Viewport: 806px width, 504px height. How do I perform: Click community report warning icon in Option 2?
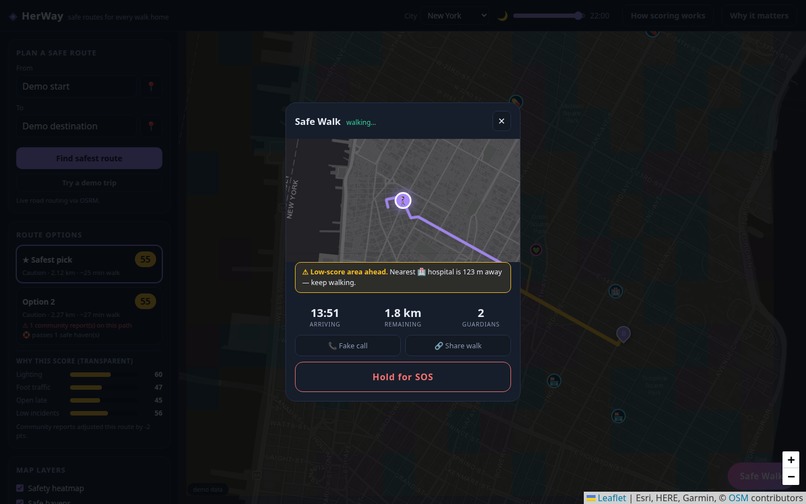[26, 326]
